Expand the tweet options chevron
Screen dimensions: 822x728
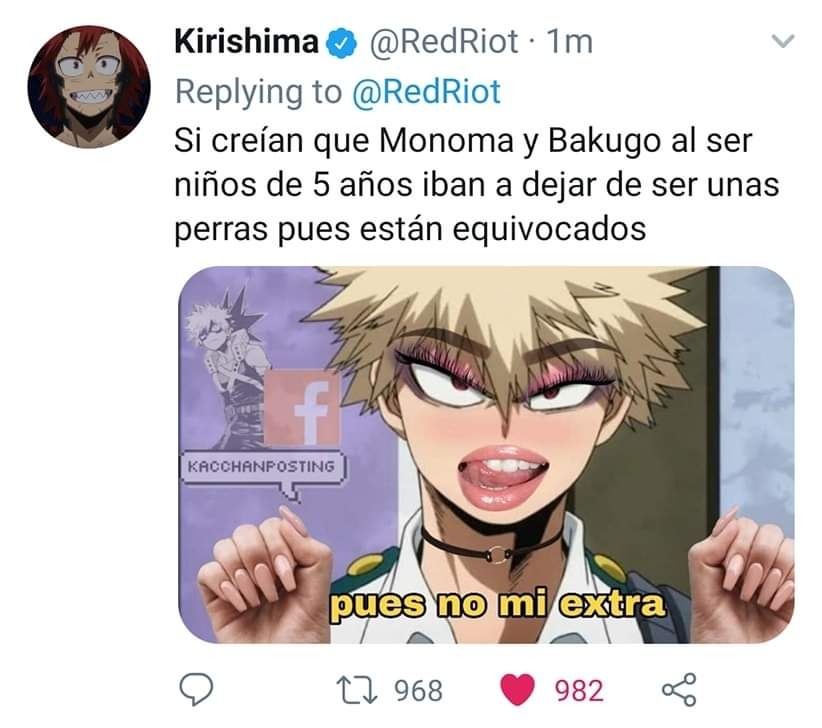tap(784, 41)
